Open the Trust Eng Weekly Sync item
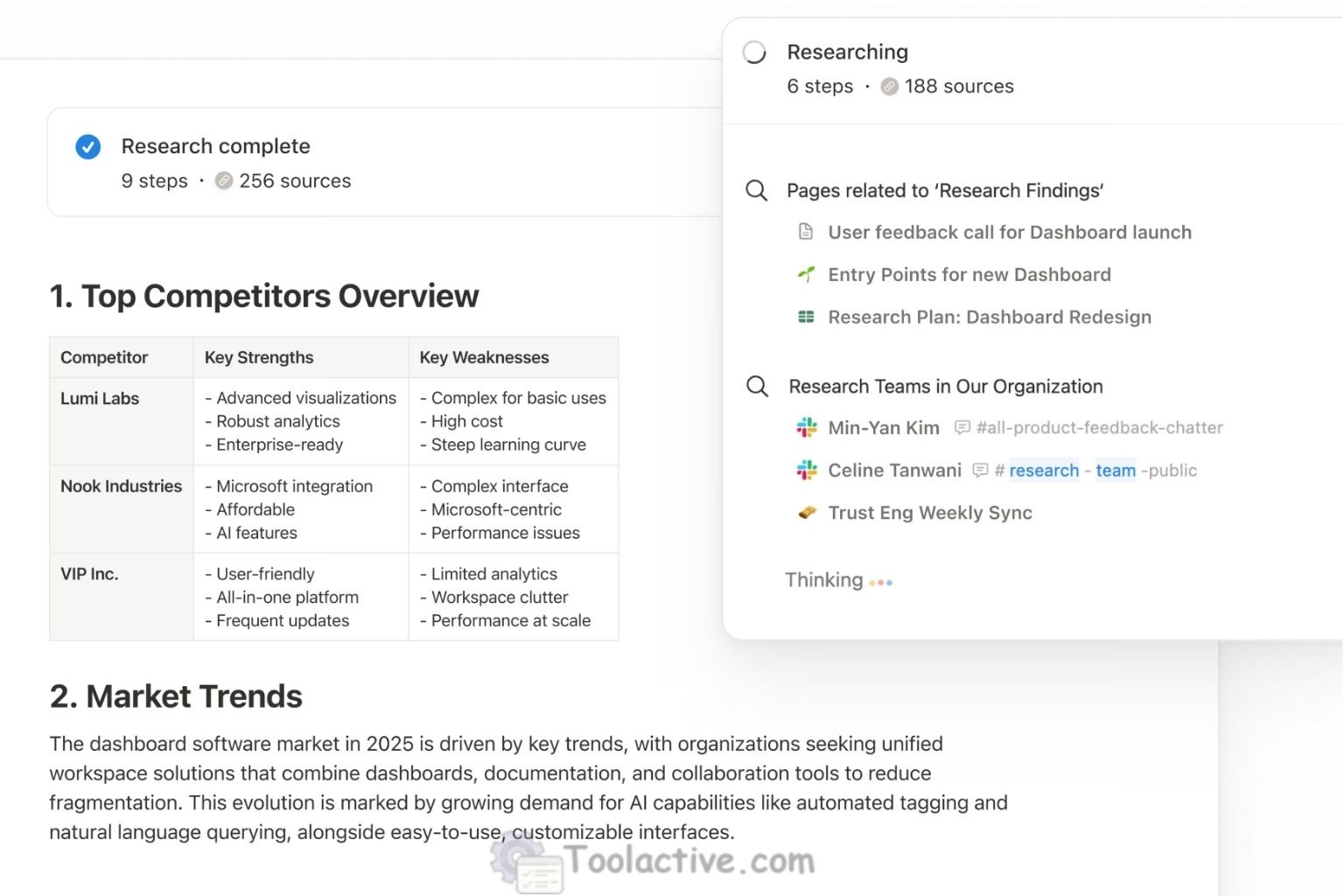This screenshot has width=1344, height=896. 929,513
